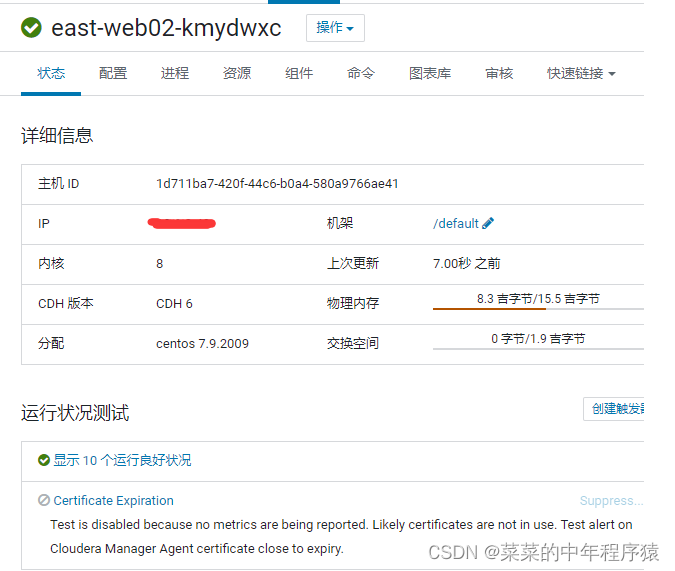Click the CDH 6 version value
The image size is (675, 571).
pyautogui.click(x=174, y=304)
